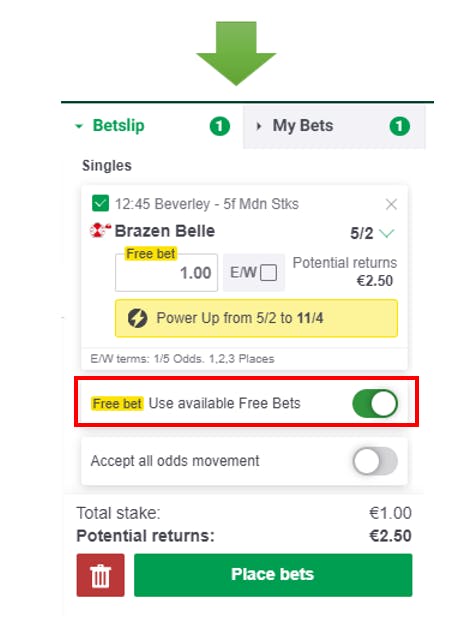Apply Power Up from 5/2 to 11/4
Screen dimensions: 472x617
256,318
